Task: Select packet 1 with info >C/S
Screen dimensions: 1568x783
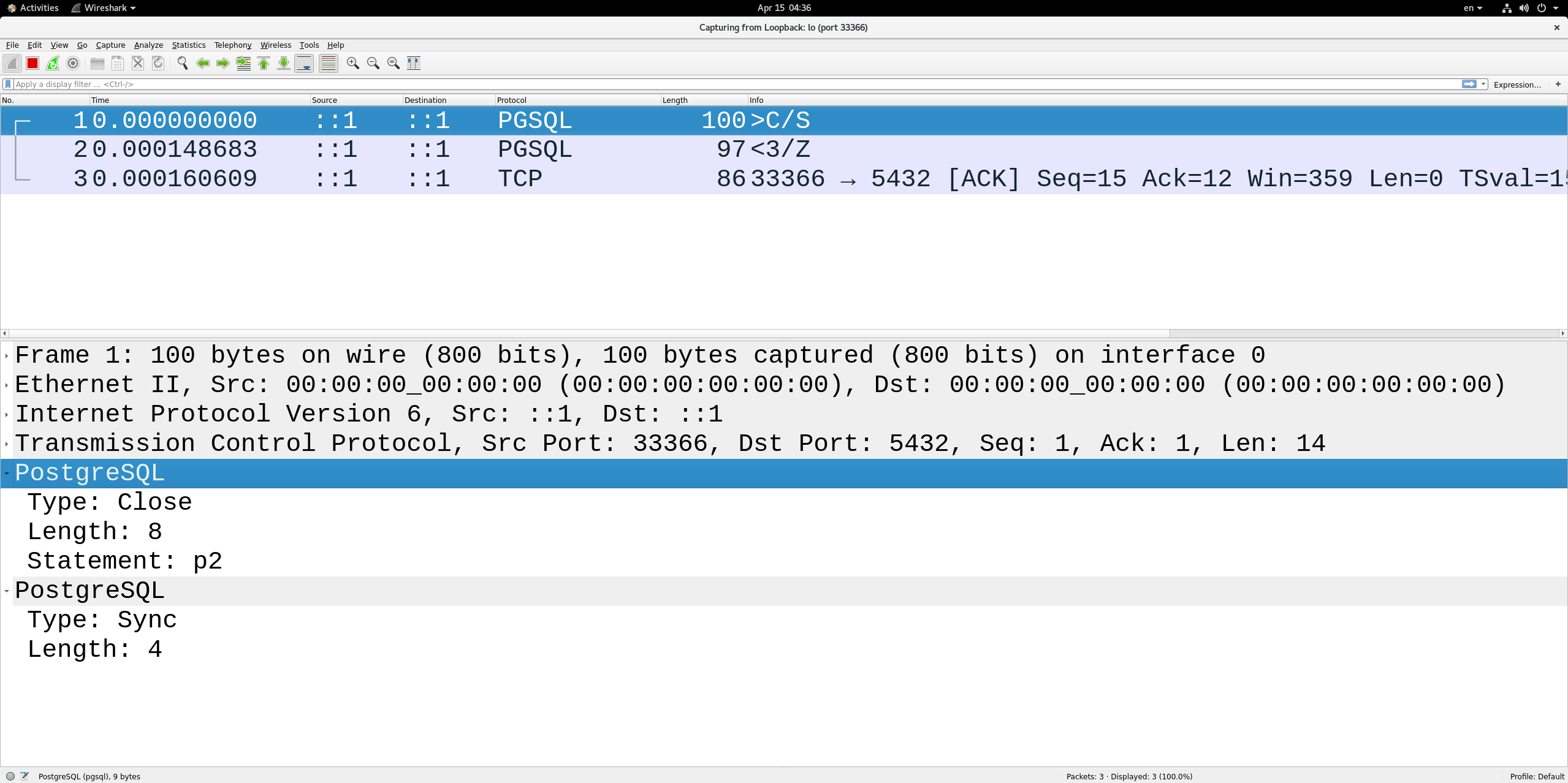Action: [783, 120]
